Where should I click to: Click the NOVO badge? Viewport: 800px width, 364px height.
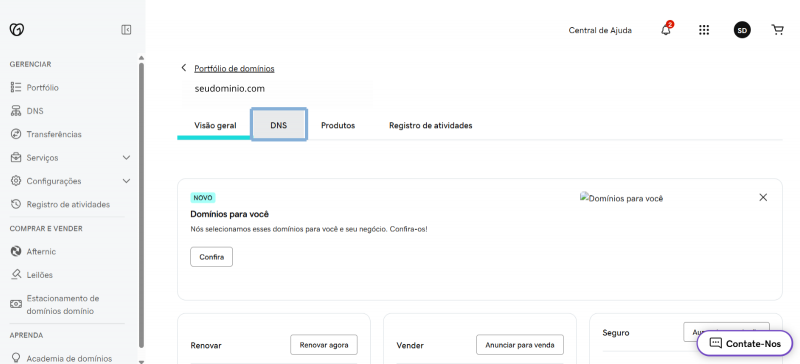pos(203,198)
